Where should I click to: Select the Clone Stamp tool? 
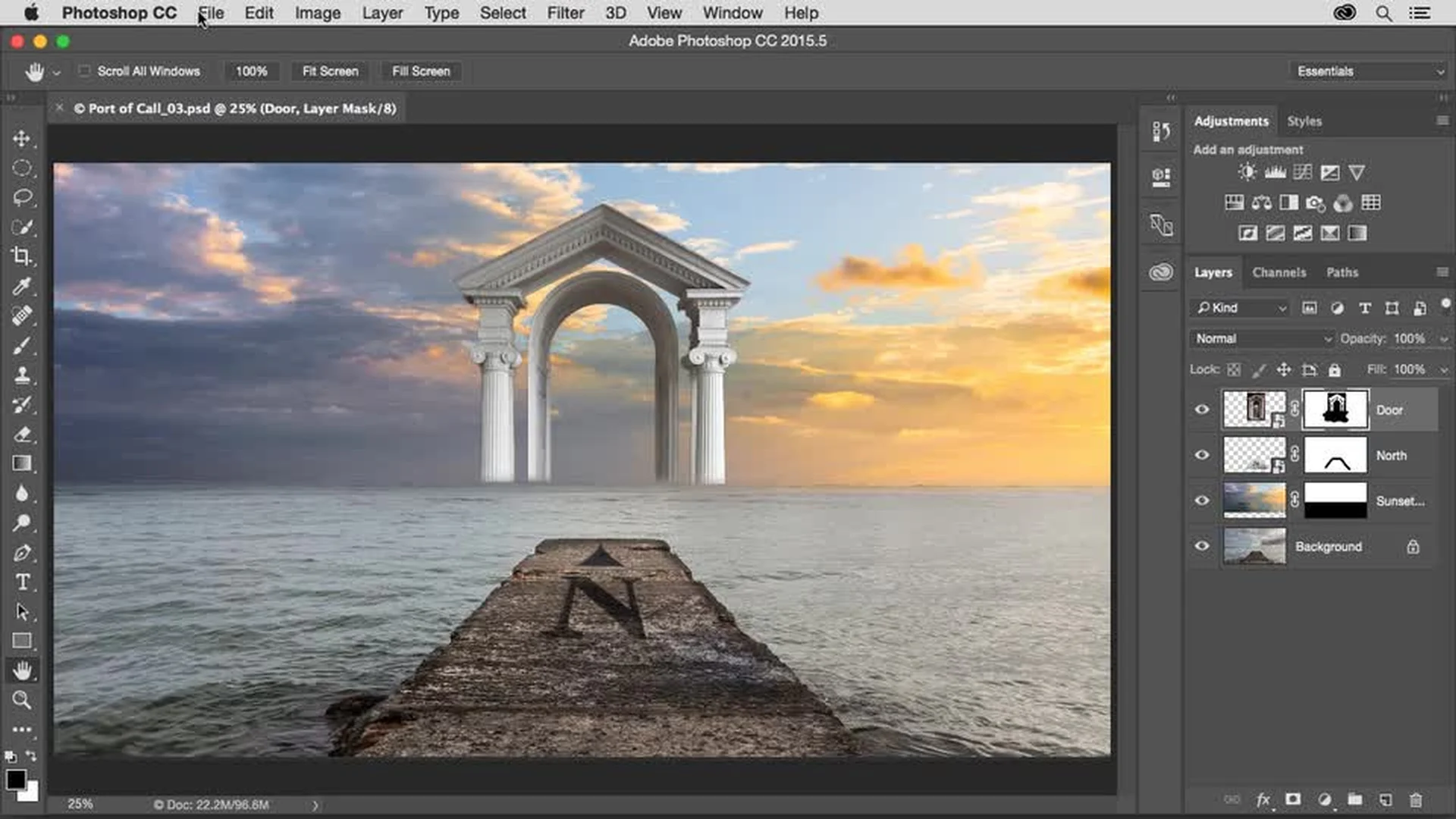pos(21,375)
